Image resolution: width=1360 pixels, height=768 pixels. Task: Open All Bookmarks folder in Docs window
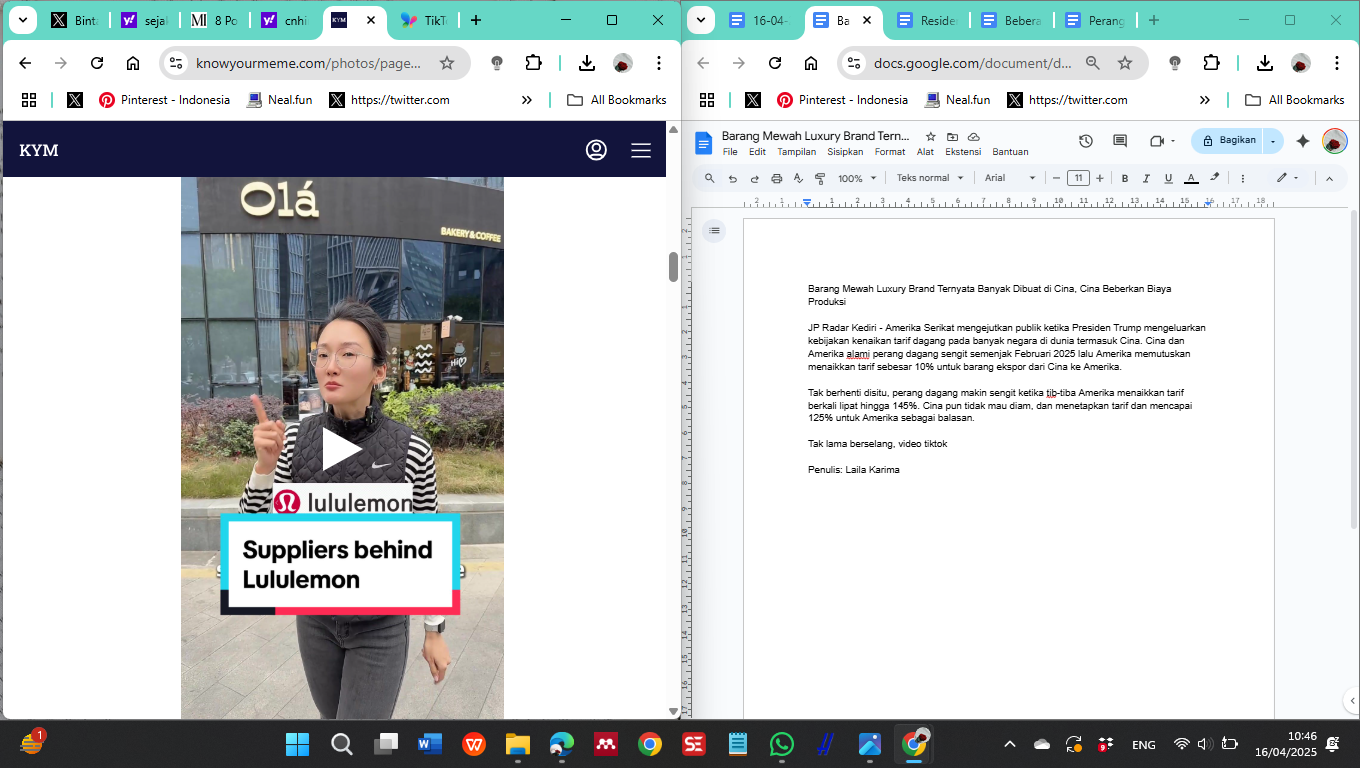[x=1295, y=100]
